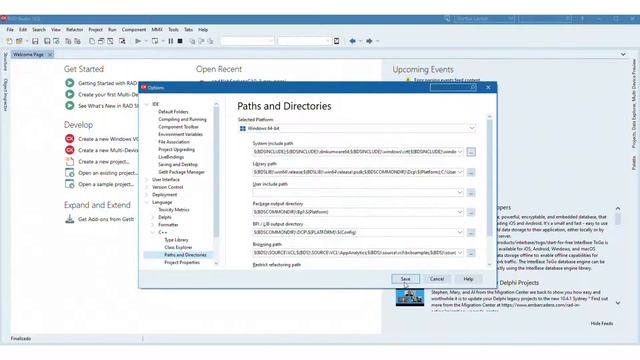
Task: Expand the System include path dropdown arrow
Action: [460, 152]
